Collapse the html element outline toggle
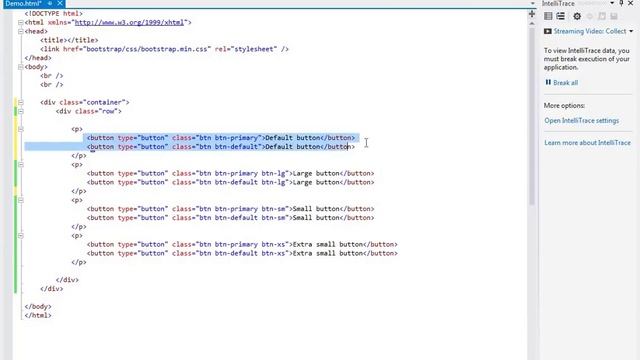 point(20,22)
